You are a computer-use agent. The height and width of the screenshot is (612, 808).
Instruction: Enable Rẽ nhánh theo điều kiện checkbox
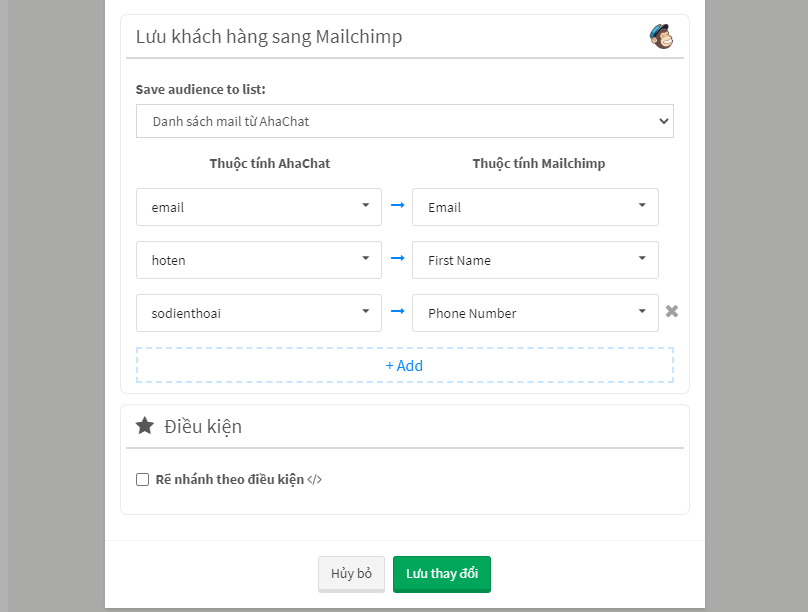point(142,480)
